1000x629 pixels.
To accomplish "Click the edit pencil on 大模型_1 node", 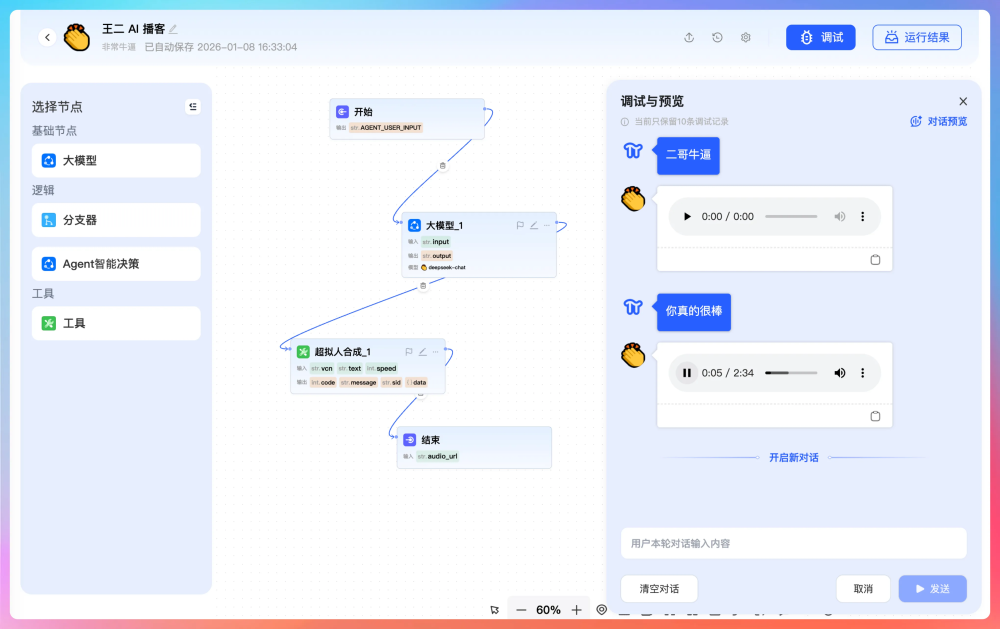I will [533, 225].
